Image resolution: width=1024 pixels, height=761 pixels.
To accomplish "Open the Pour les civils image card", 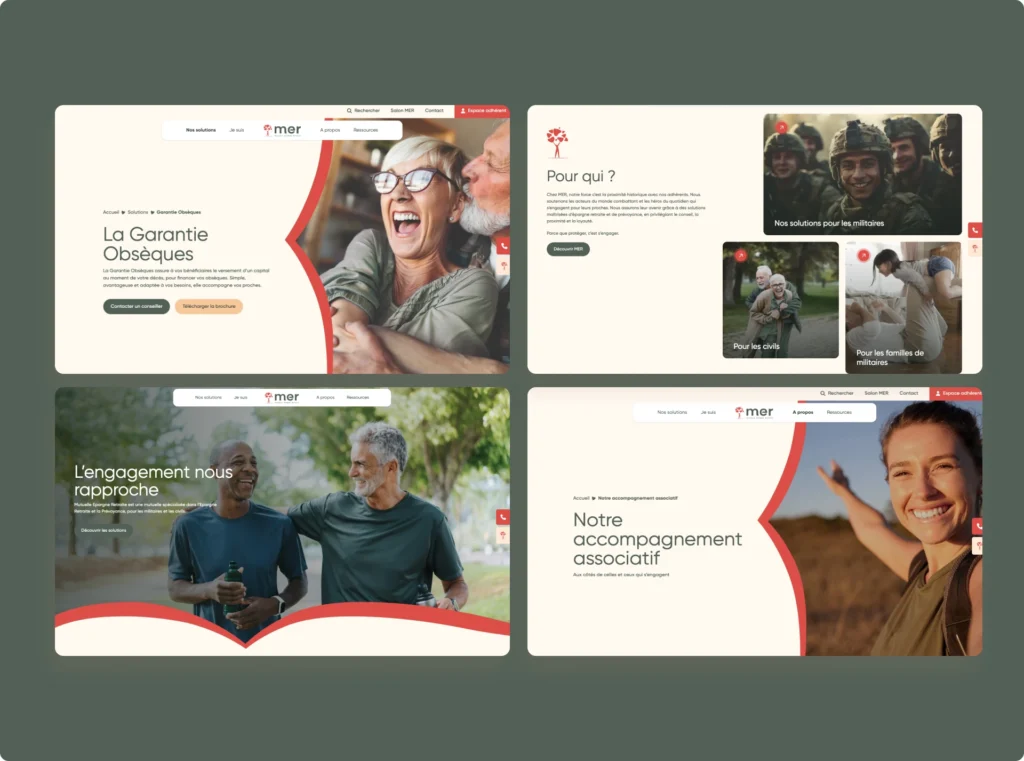I will [780, 300].
